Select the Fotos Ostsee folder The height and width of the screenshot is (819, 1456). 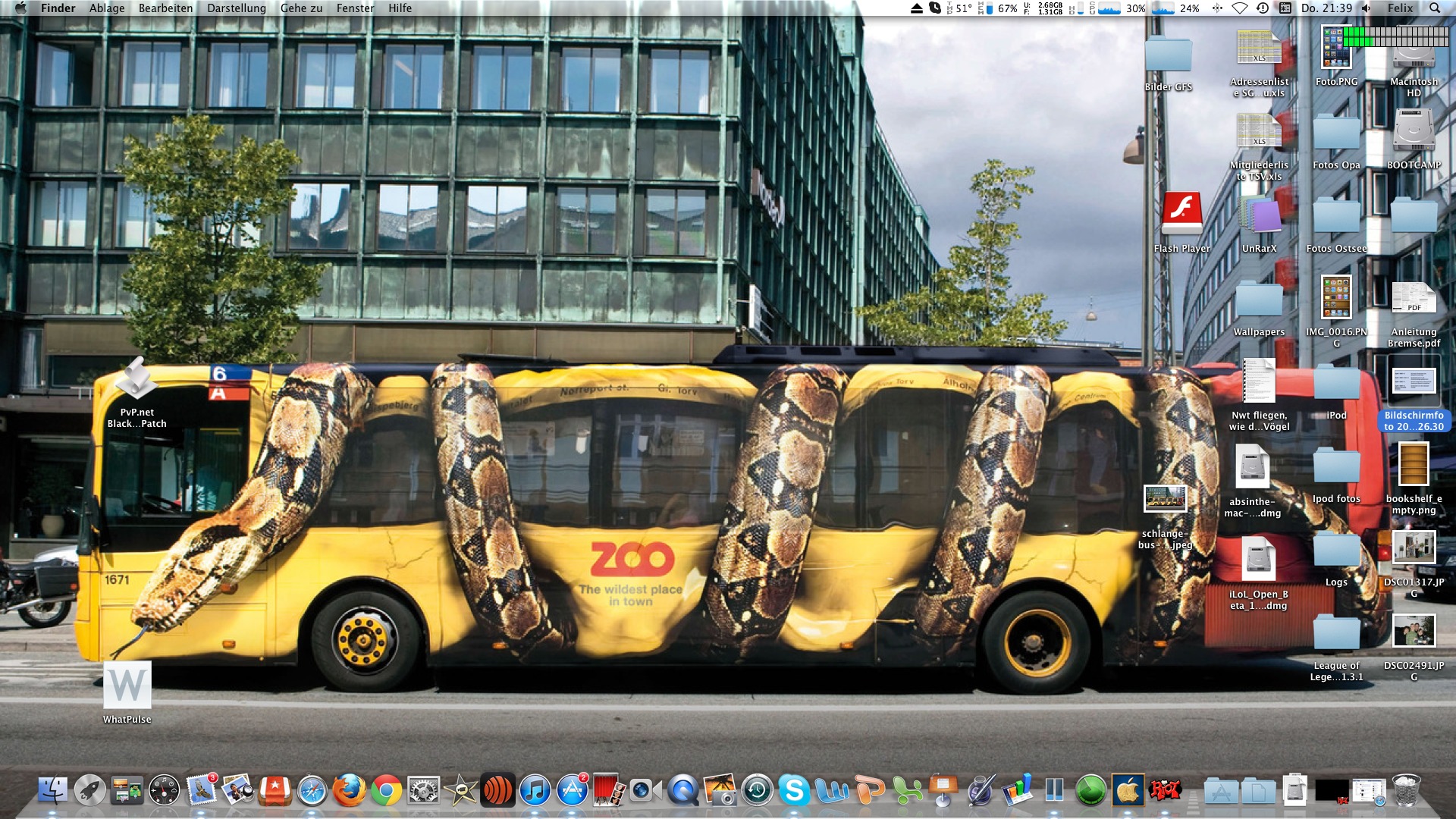1336,225
